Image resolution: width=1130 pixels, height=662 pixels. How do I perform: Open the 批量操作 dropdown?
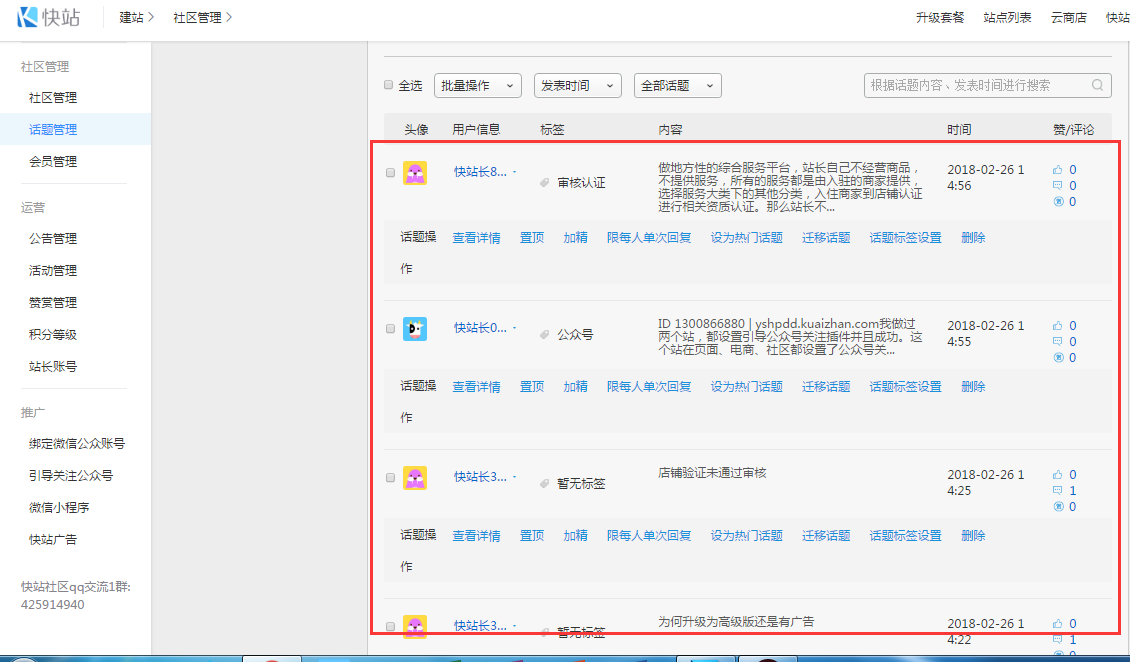click(478, 86)
